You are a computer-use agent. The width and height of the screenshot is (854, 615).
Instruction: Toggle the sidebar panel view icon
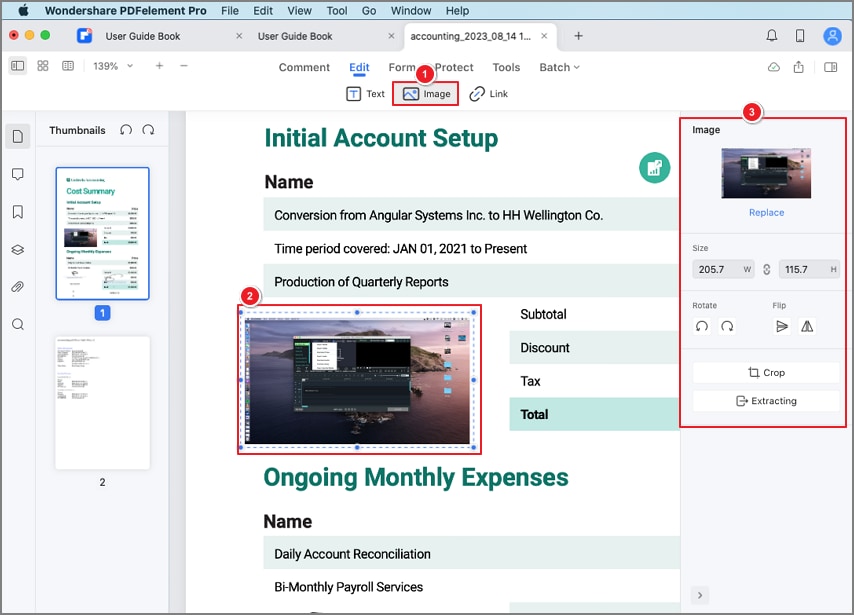tap(17, 66)
